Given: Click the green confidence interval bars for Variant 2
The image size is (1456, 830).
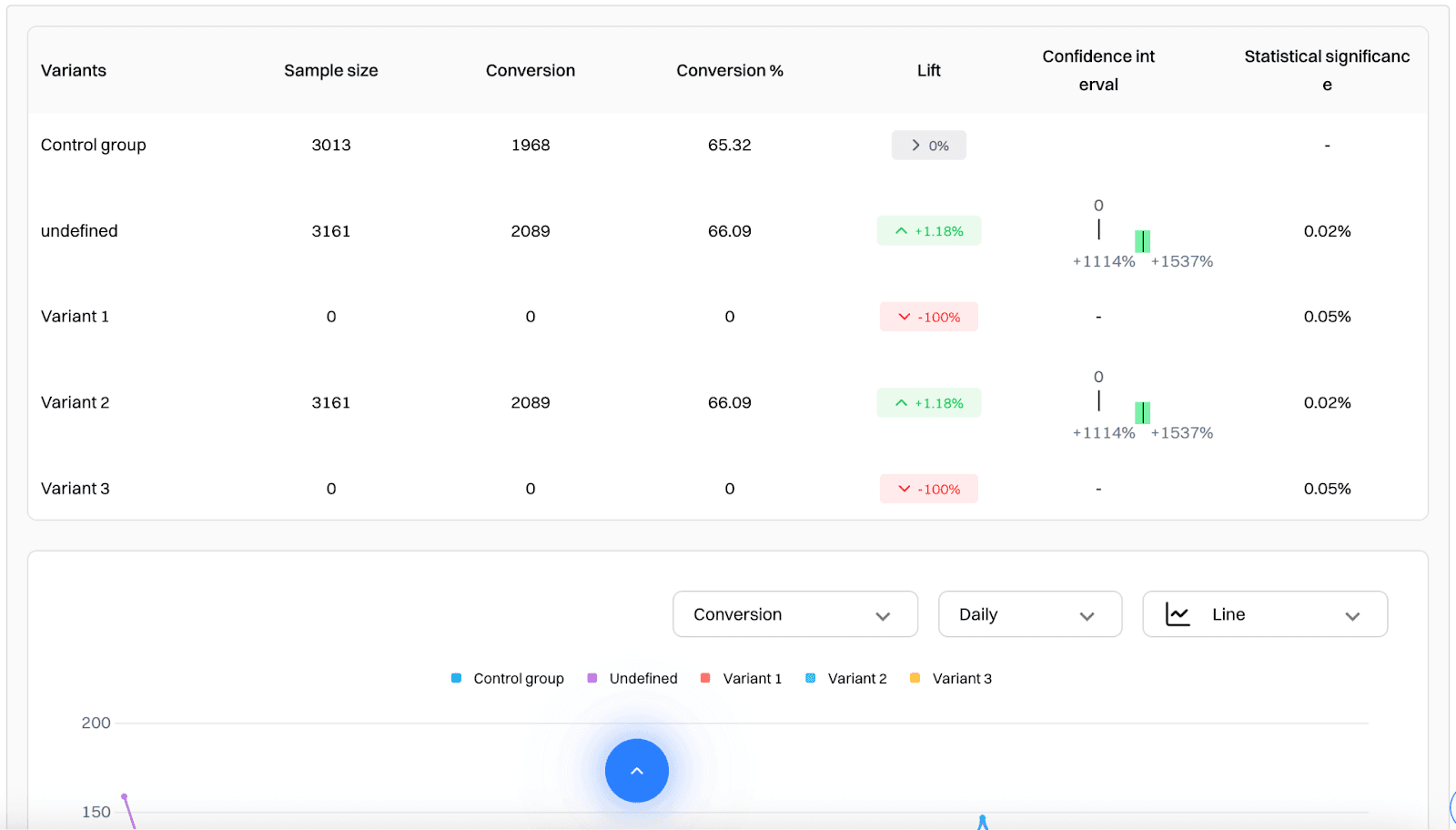Looking at the screenshot, I should click(1142, 412).
